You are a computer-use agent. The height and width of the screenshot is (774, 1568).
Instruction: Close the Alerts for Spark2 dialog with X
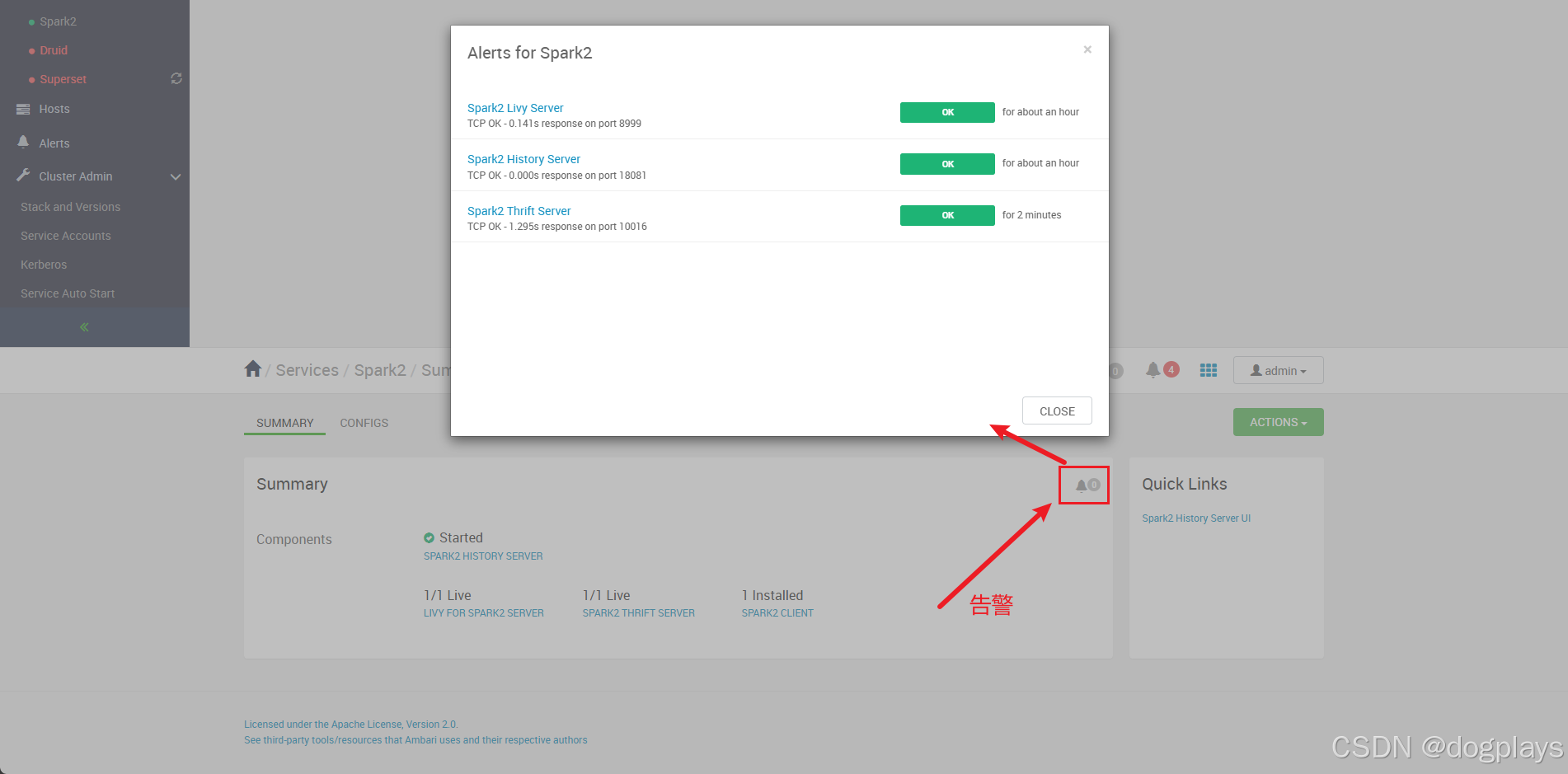click(1087, 49)
